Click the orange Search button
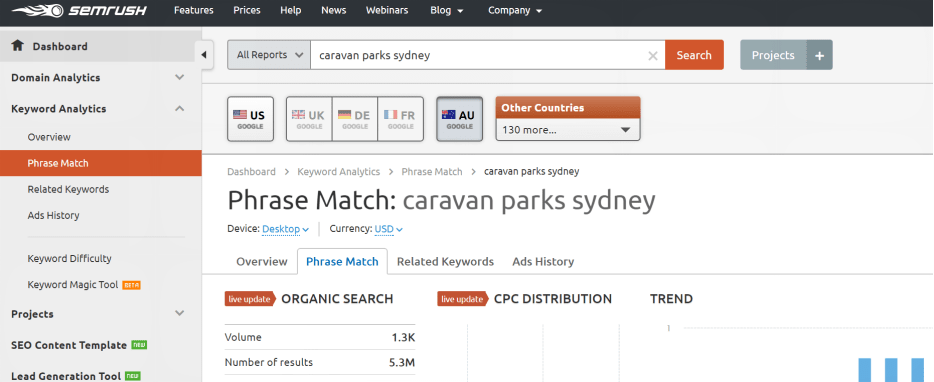This screenshot has height=382, width=934. pyautogui.click(x=694, y=55)
